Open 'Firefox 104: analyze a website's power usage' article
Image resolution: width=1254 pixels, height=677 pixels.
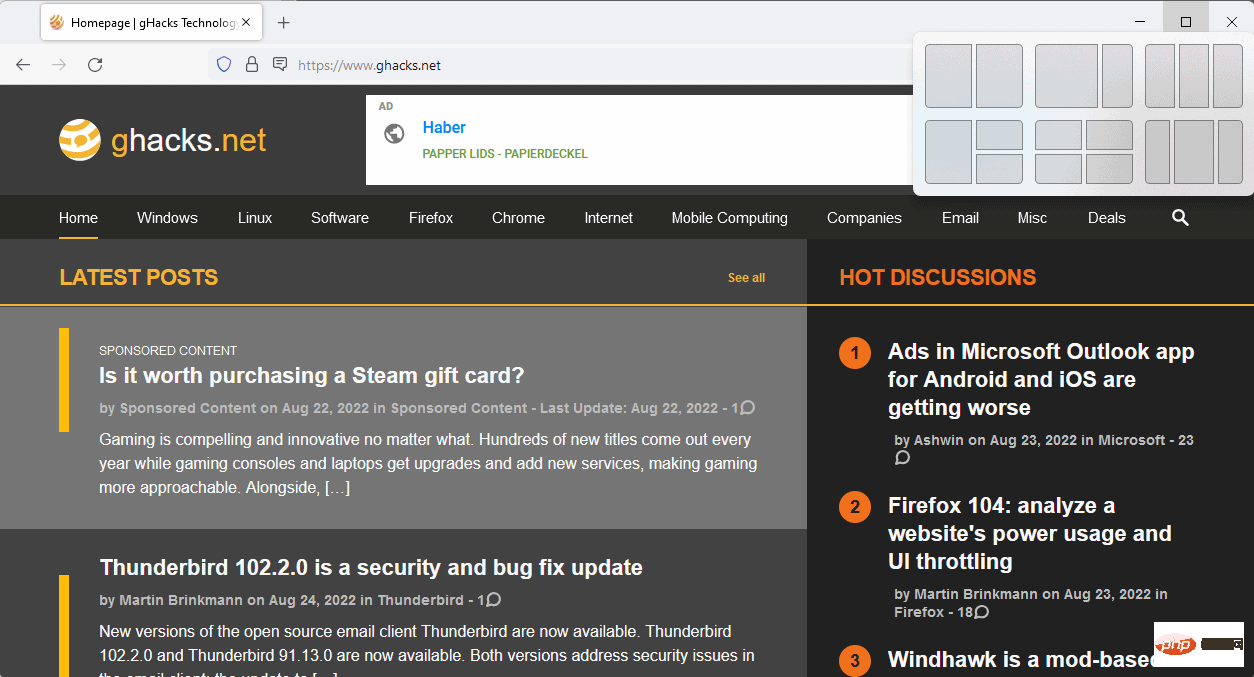point(1030,534)
